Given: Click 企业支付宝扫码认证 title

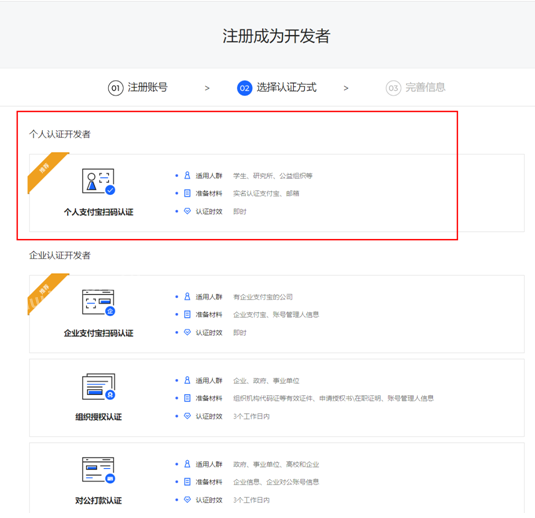Looking at the screenshot, I should point(98,333).
